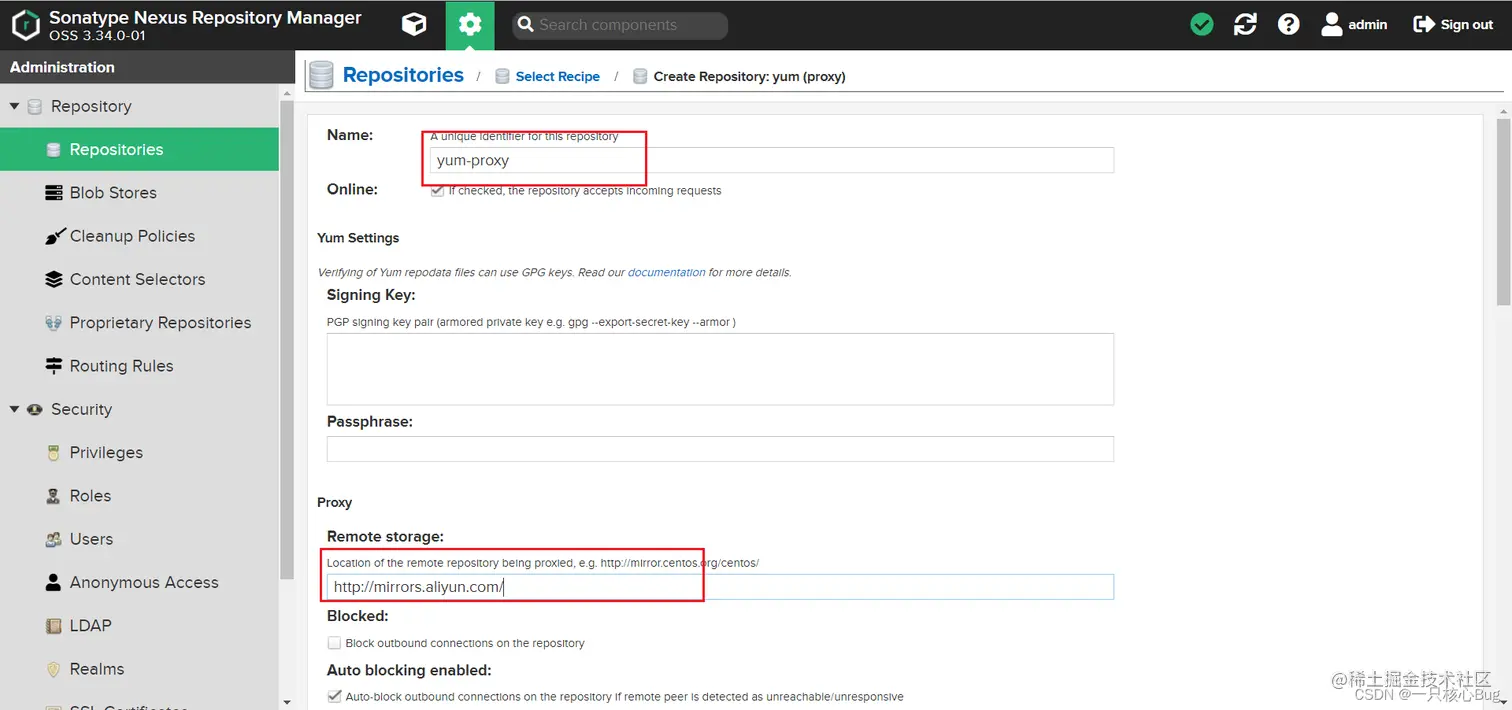
Task: Click the Remote storage URL field
Action: (720, 587)
